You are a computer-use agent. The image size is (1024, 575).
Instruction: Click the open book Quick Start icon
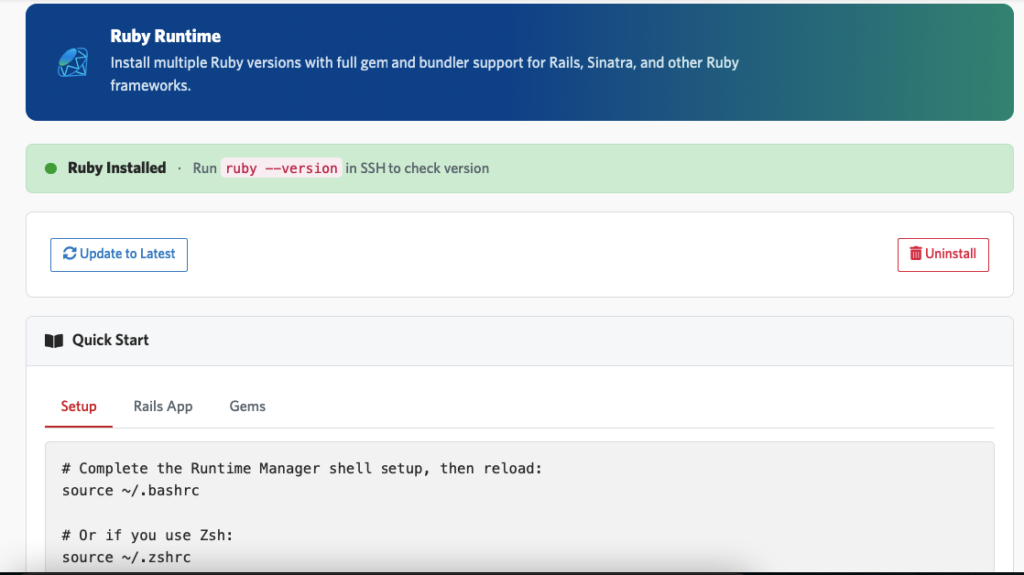point(54,340)
